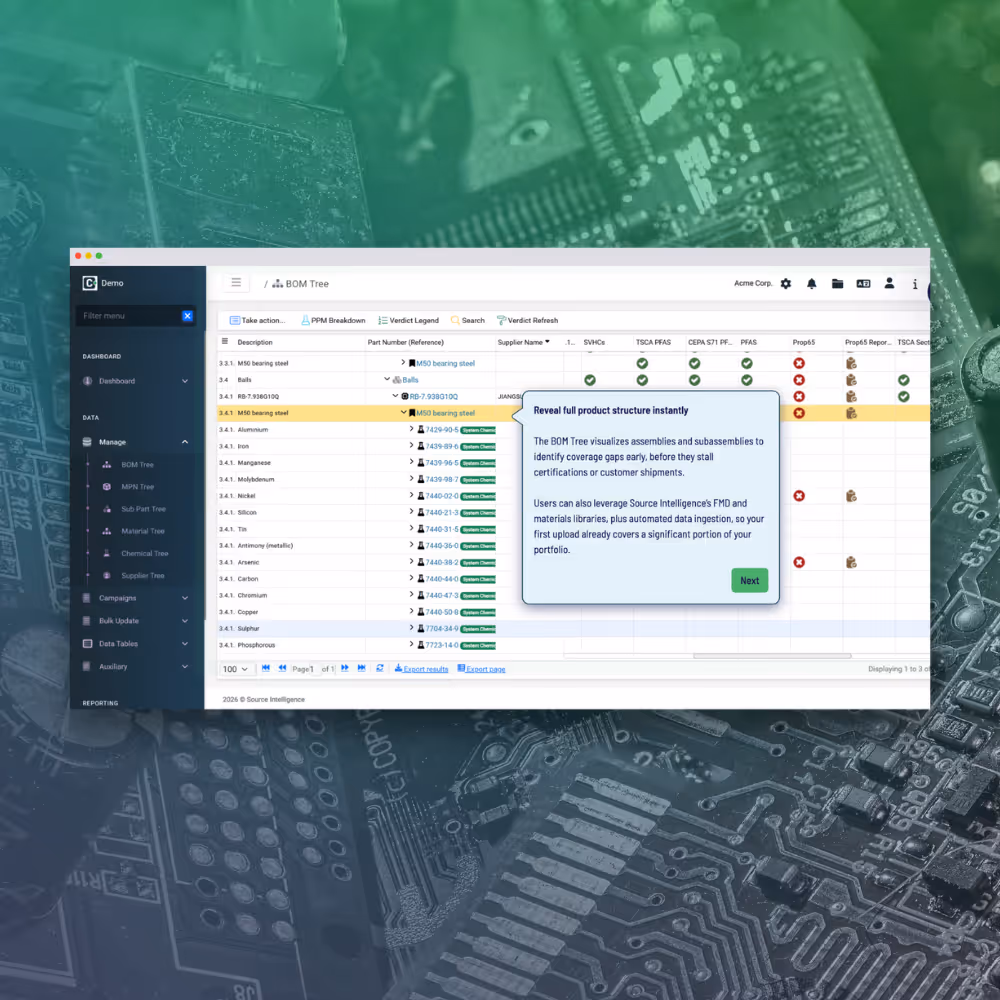Click SVHCs green check in Balls row
Screen dimensions: 1000x1000
tap(590, 380)
